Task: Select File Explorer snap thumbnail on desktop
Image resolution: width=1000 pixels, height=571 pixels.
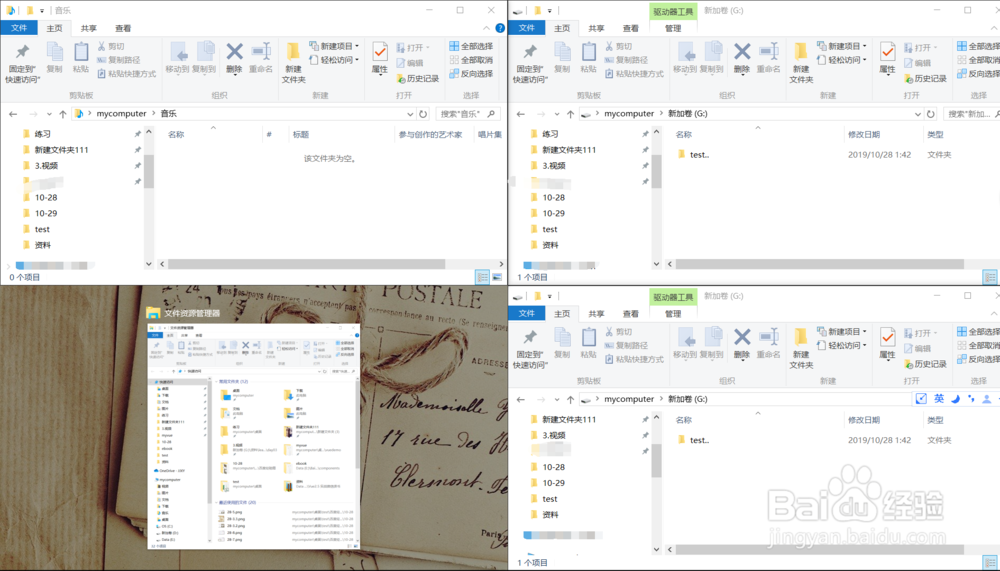Action: tap(253, 436)
